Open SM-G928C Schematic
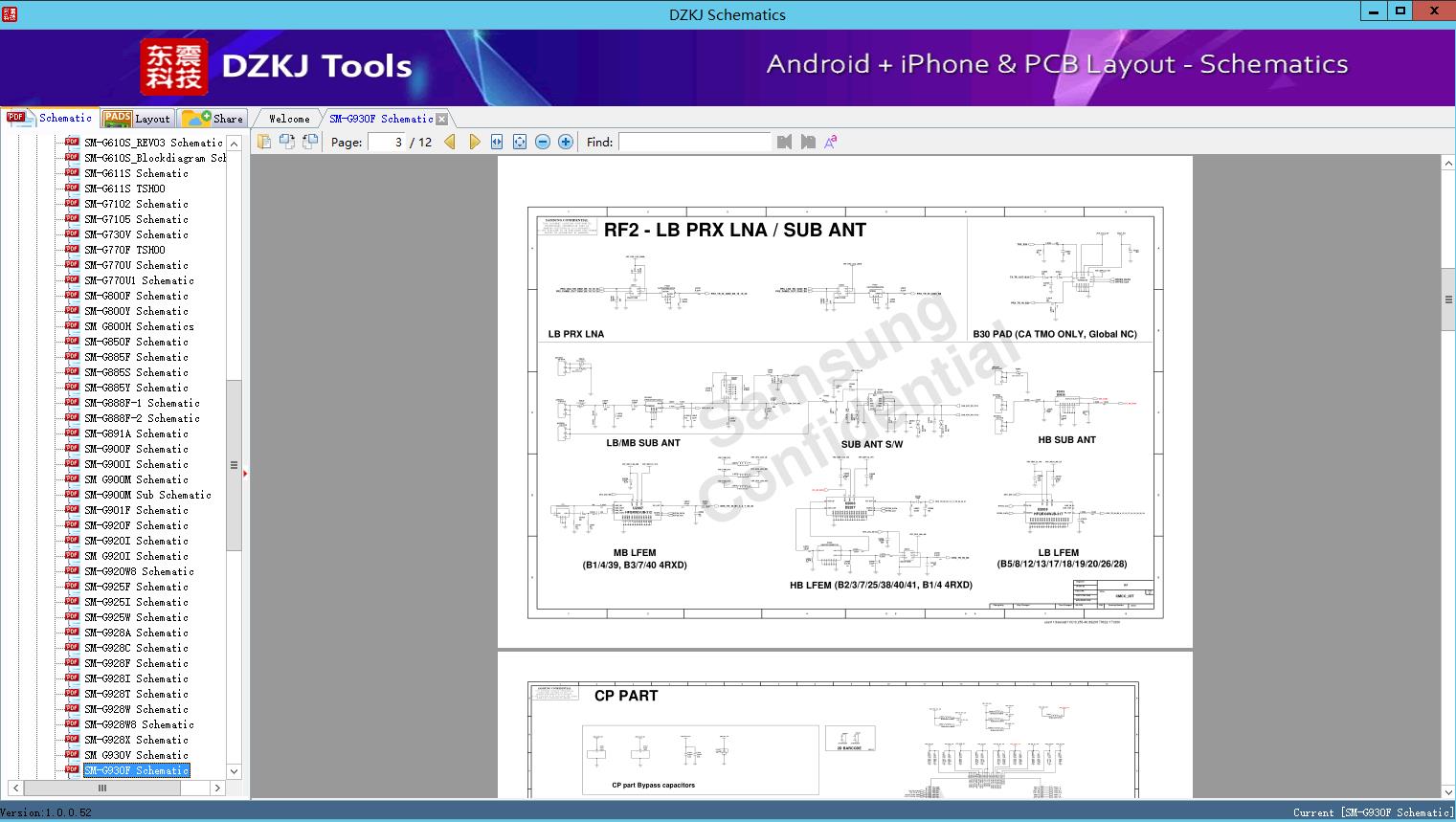This screenshot has width=1456, height=822. click(x=136, y=648)
